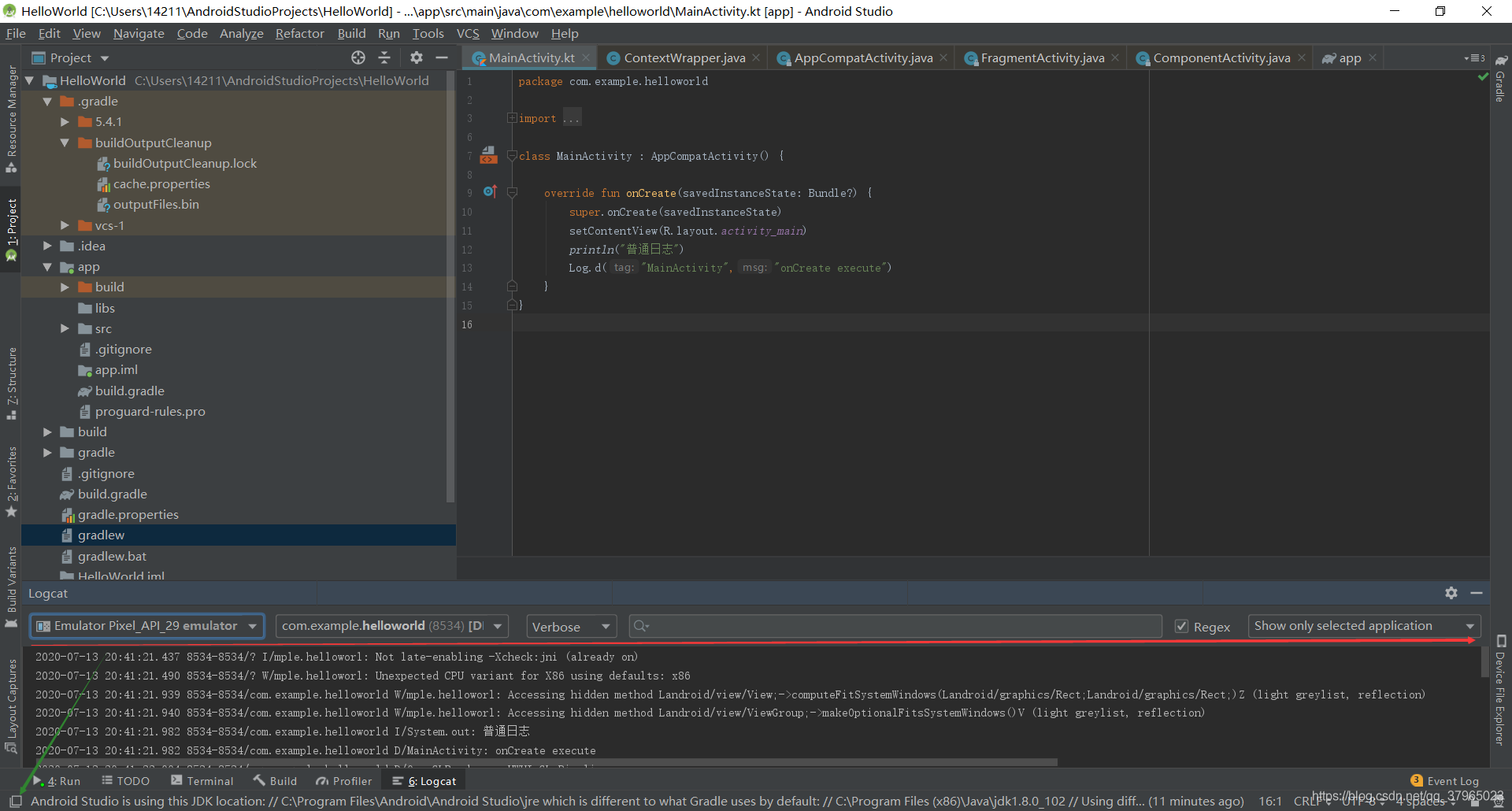Hide the Project panel with minus icon
The image size is (1512, 811).
click(x=442, y=57)
